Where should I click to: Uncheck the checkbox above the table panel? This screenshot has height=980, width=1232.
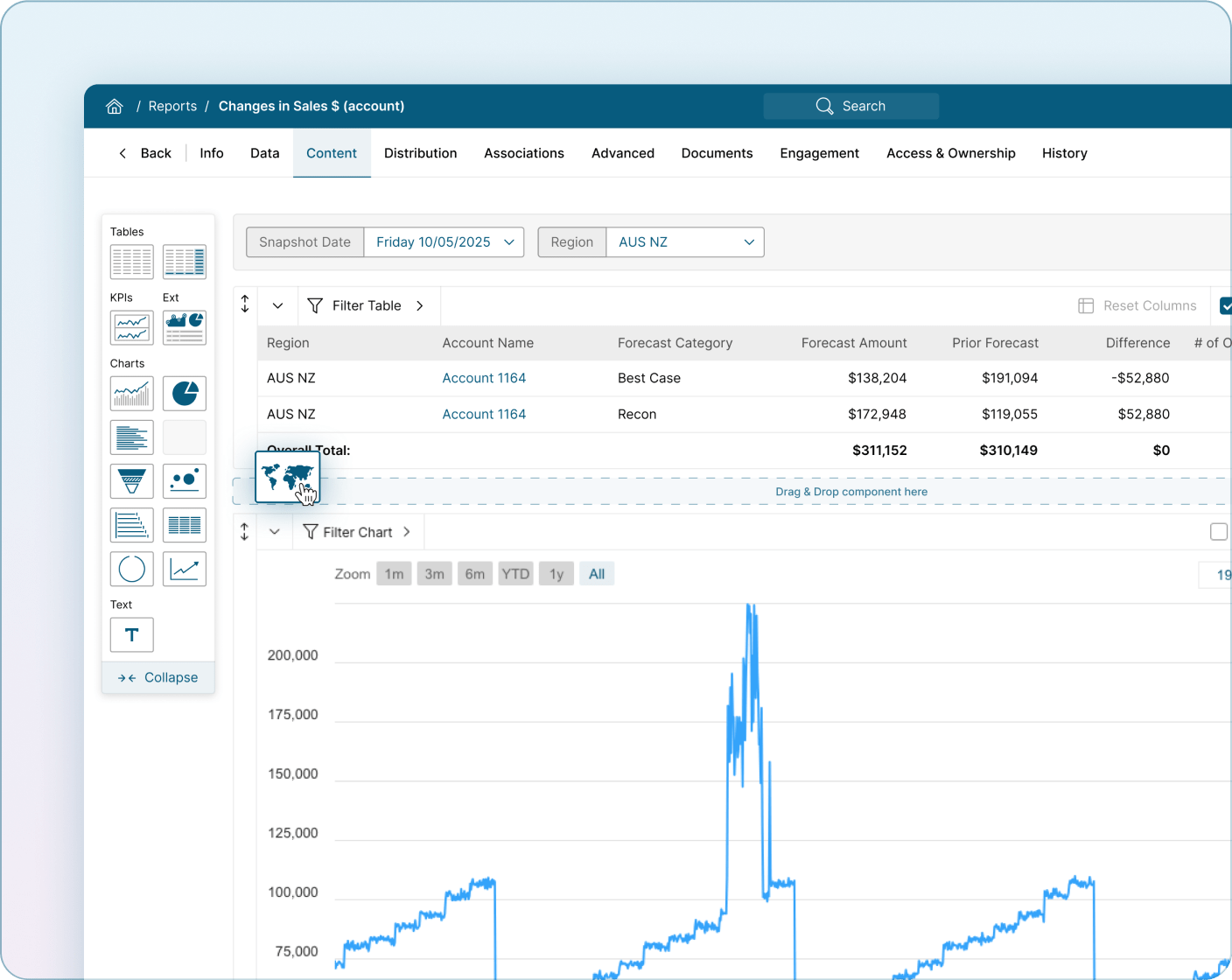point(1227,305)
